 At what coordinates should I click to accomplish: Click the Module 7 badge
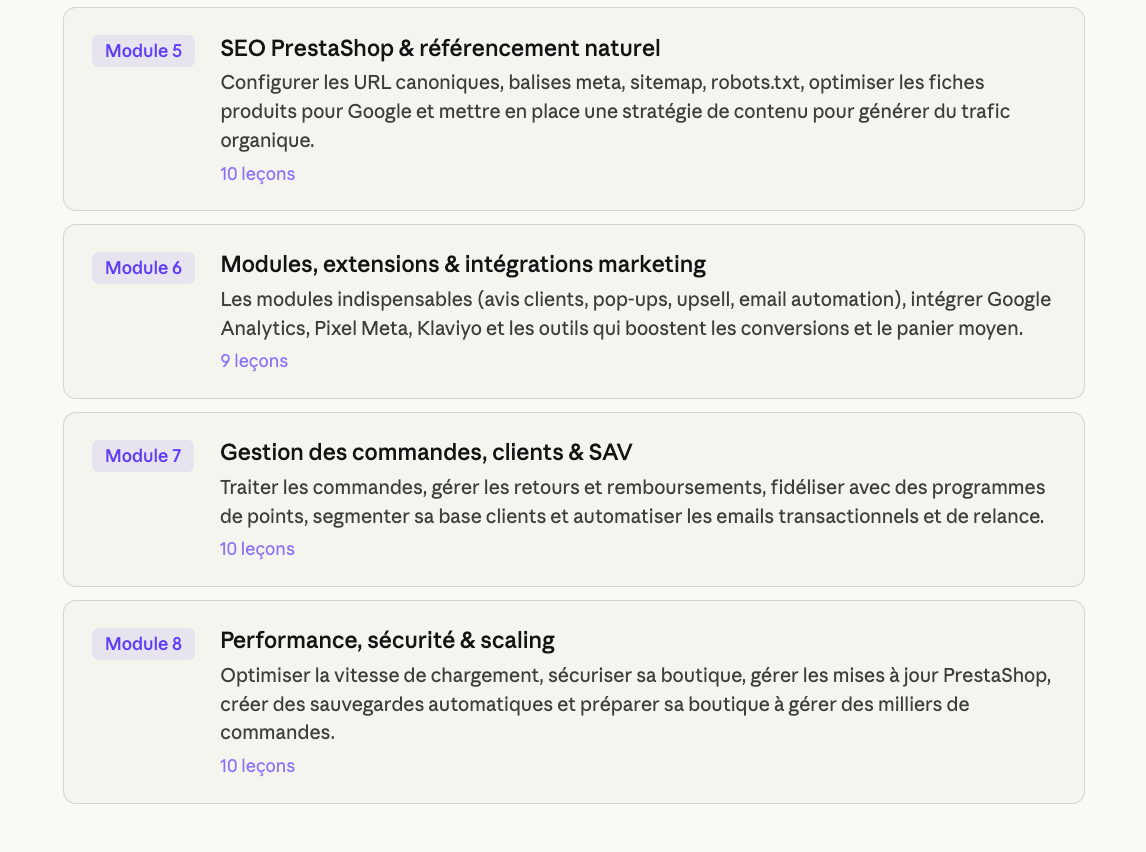point(143,456)
